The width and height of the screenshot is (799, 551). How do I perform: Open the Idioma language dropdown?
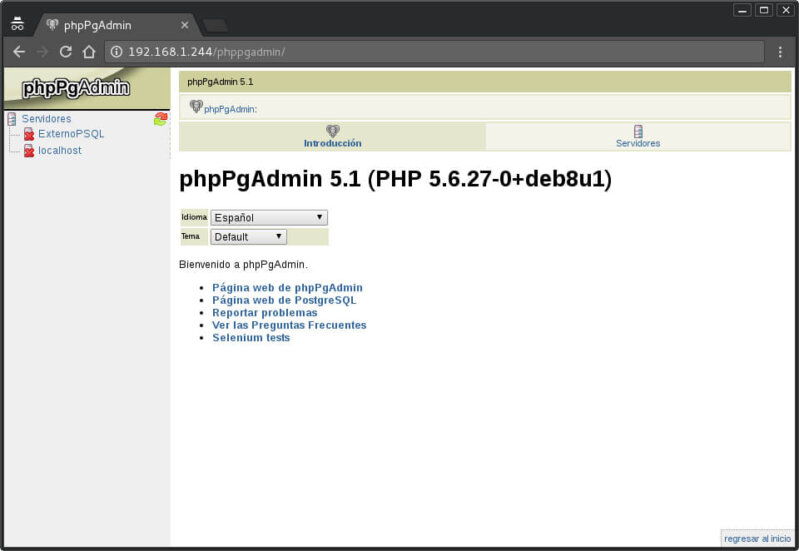pos(269,218)
